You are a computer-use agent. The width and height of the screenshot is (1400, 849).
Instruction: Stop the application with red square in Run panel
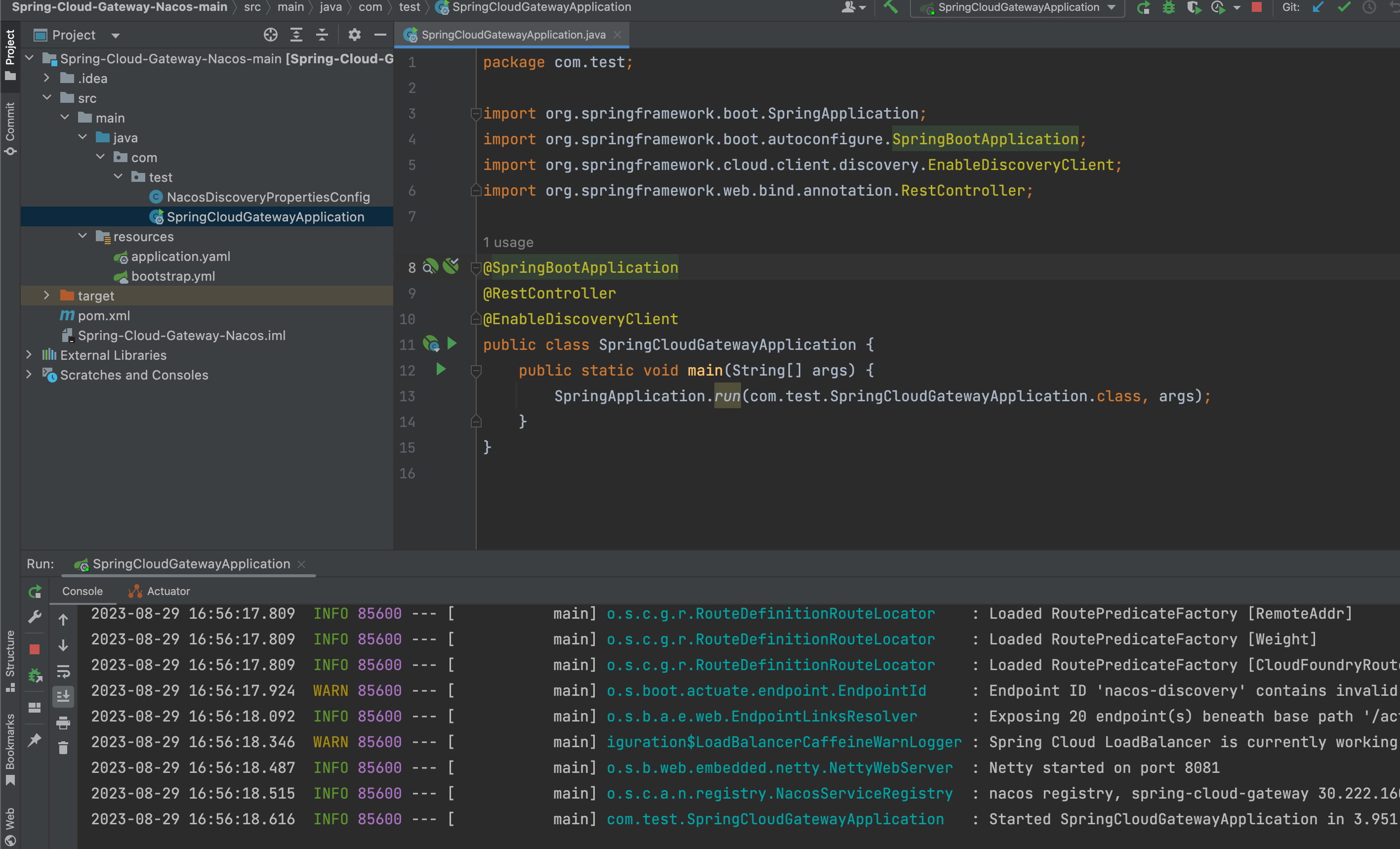[35, 649]
